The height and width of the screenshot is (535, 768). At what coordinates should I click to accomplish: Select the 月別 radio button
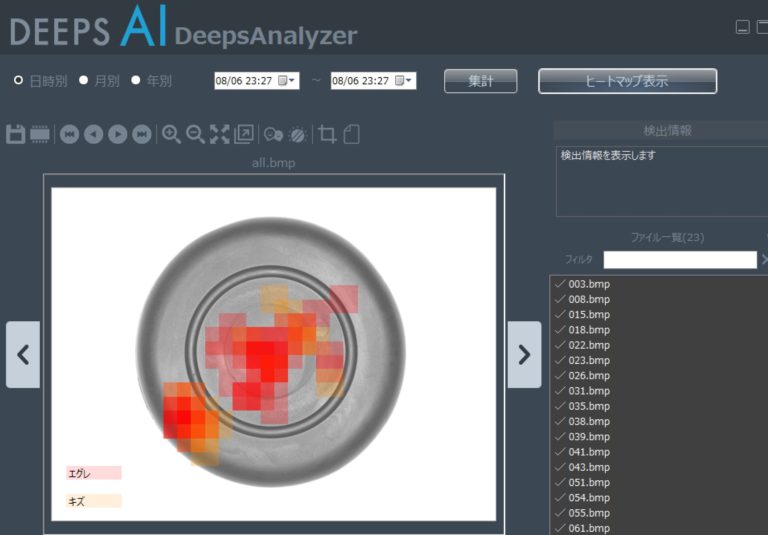(83, 80)
